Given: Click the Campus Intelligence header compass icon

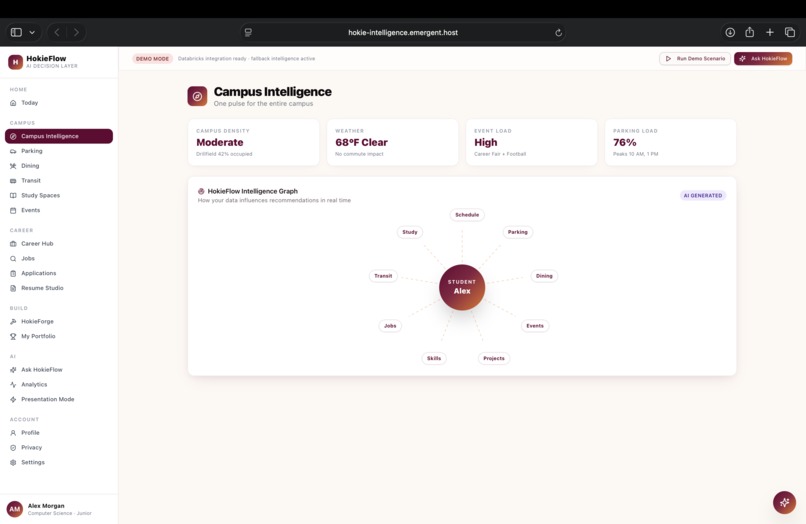Looking at the screenshot, I should coord(197,96).
